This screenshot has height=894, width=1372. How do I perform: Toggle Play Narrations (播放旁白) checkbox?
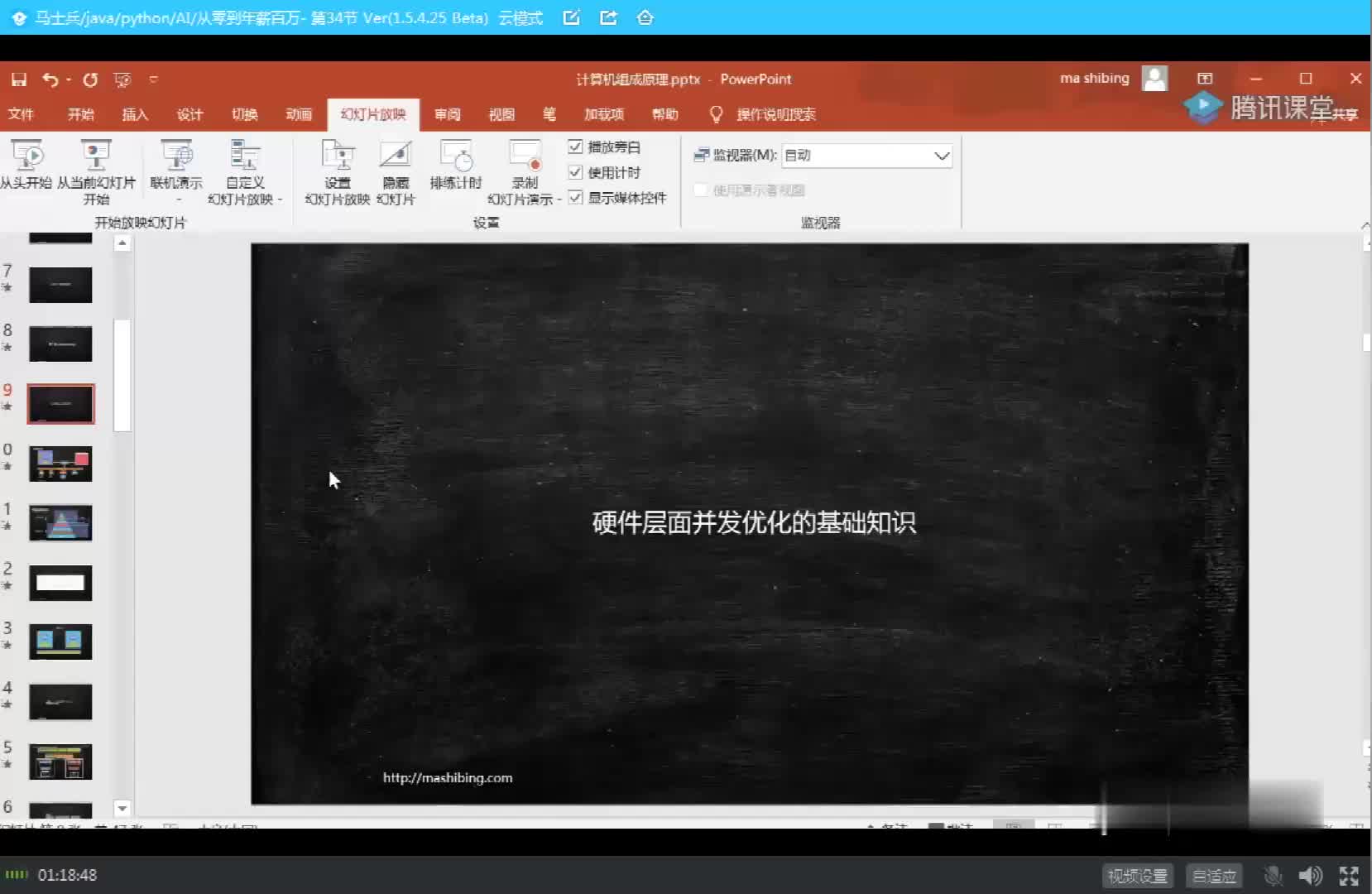click(x=576, y=147)
